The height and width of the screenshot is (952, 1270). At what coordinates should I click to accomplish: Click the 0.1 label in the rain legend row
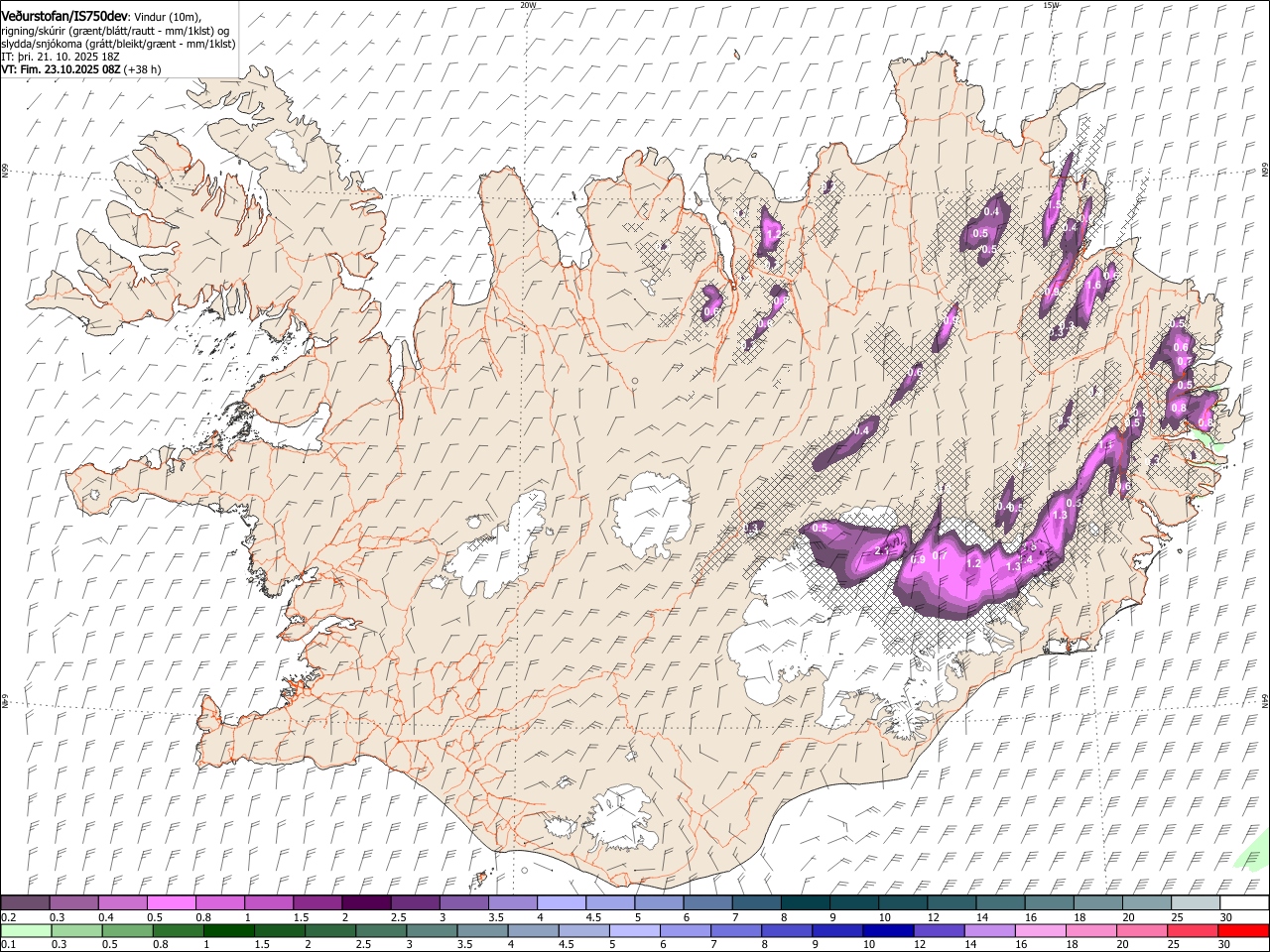click(x=8, y=944)
